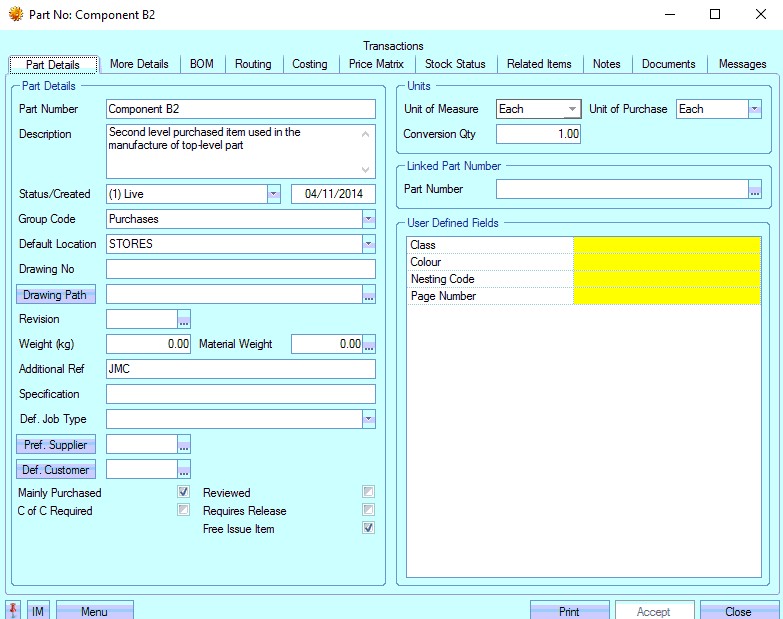Click the yellow Colour field cell
Screen dimensions: 783x619
[x=666, y=262]
